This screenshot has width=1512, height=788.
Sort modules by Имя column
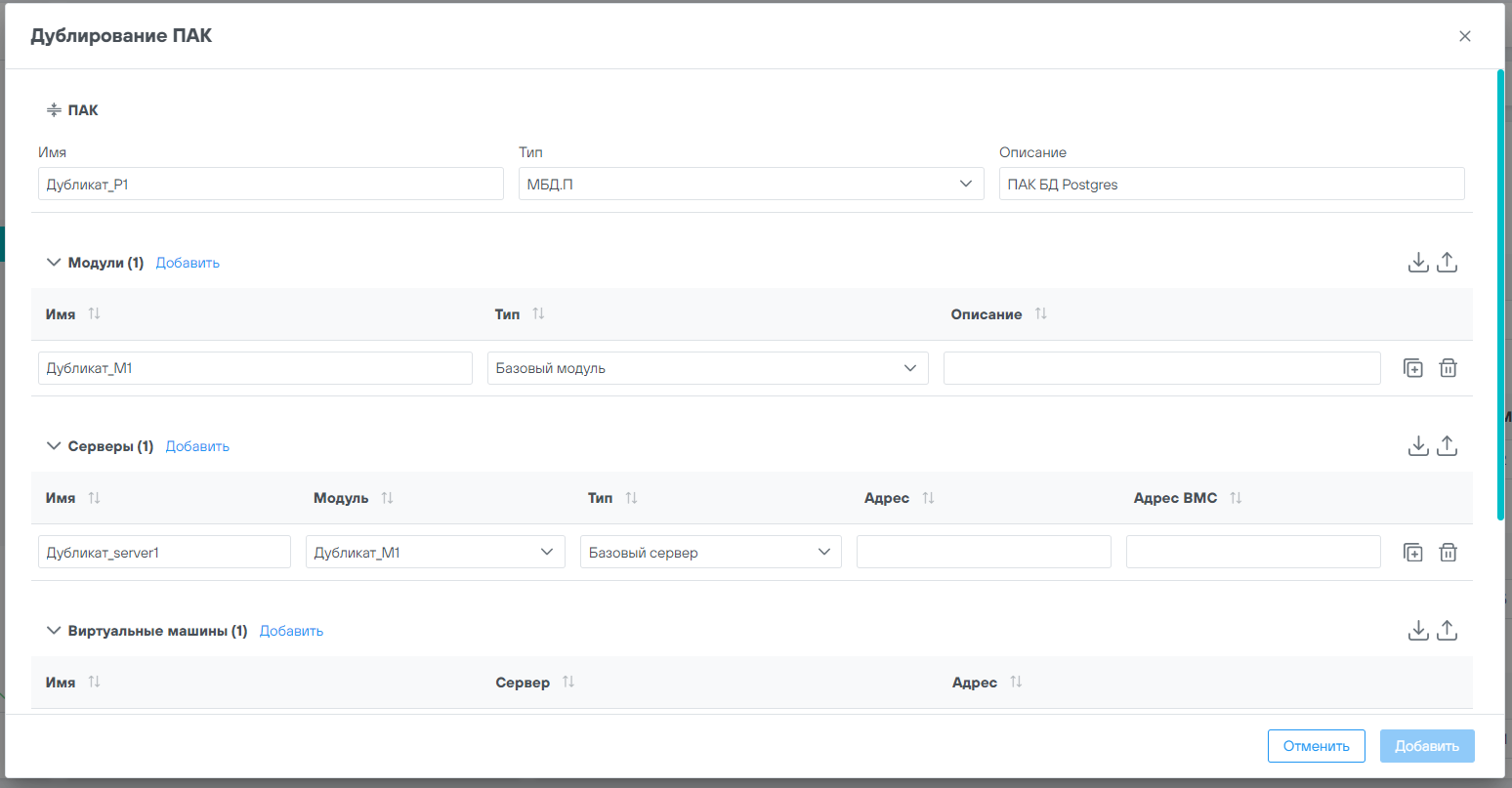(x=94, y=314)
